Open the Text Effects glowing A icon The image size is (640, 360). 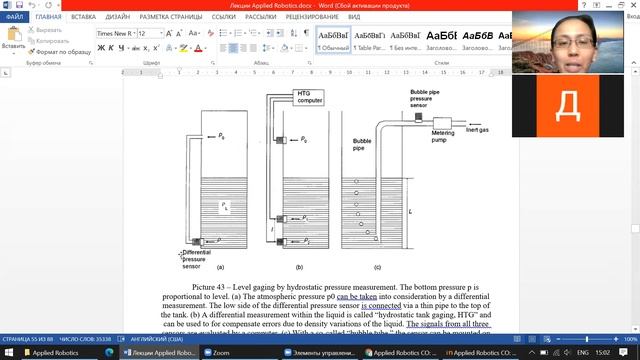pos(169,48)
